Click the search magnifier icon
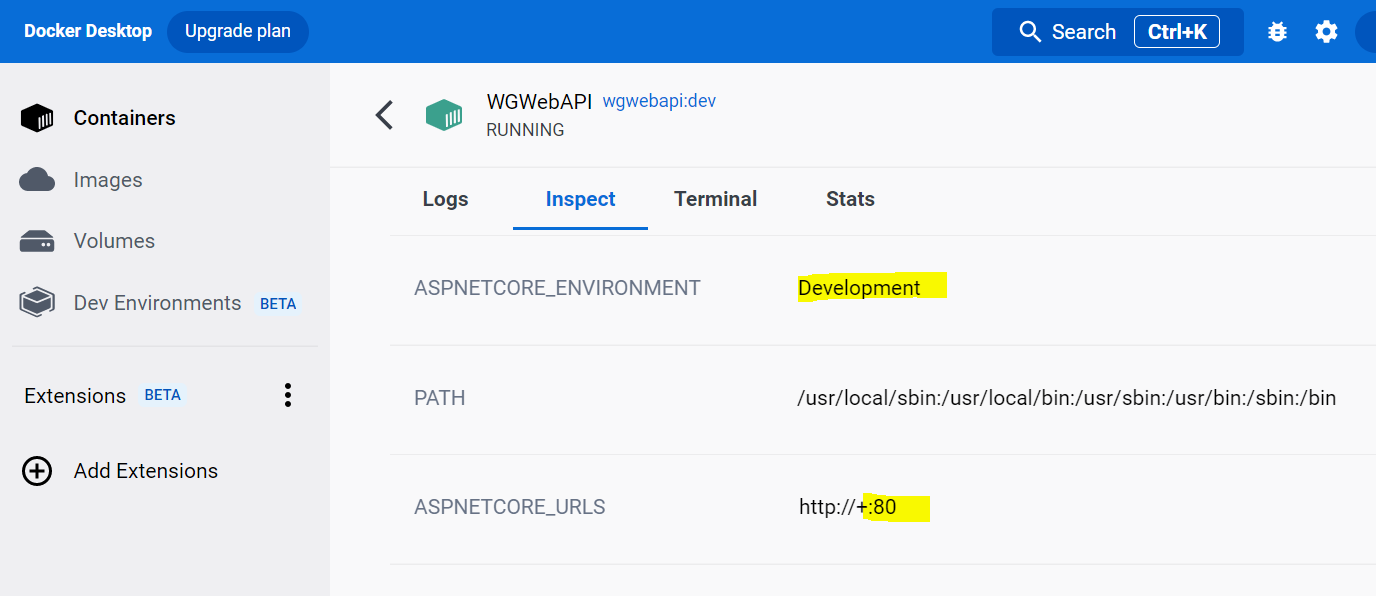1376x596 pixels. click(1030, 32)
